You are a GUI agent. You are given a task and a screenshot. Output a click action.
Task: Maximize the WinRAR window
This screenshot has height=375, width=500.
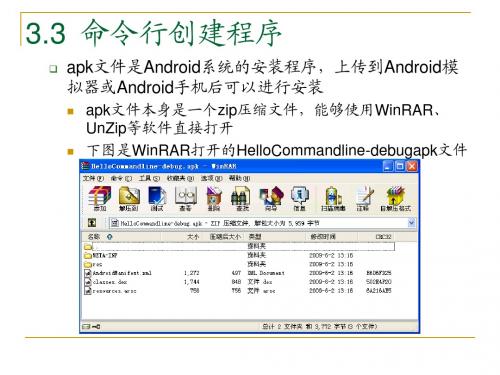coord(400,166)
